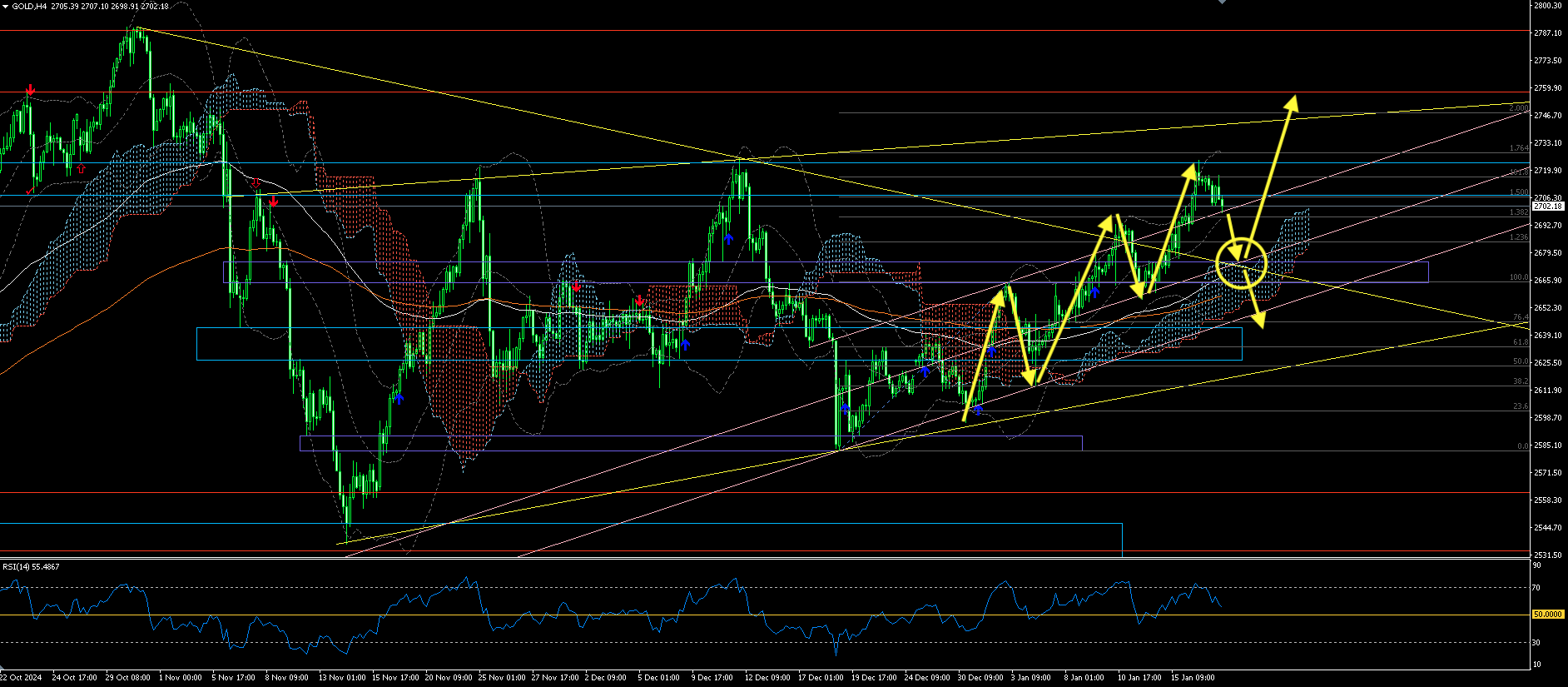Click the 2598.70 price scale label
1568x687 pixels.
1547,418
